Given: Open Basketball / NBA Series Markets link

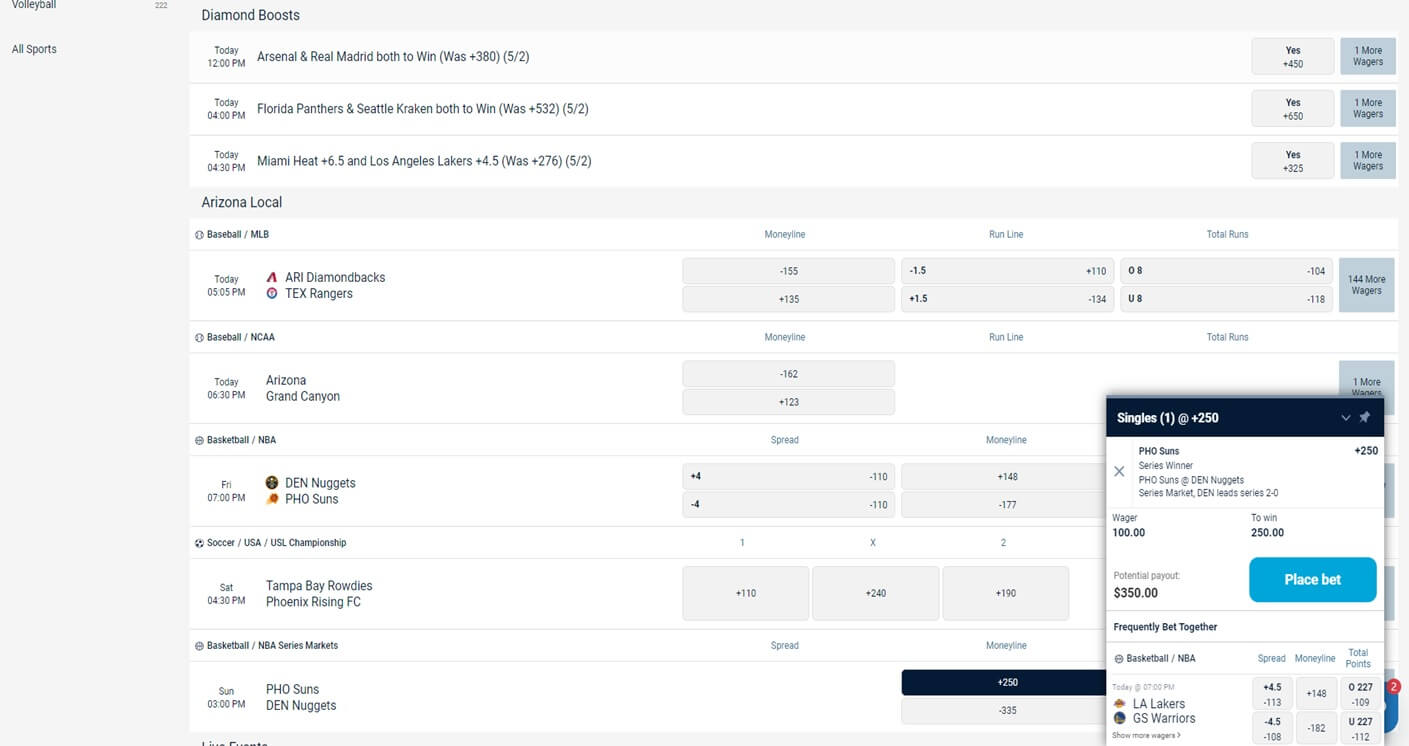Looking at the screenshot, I should (x=272, y=646).
